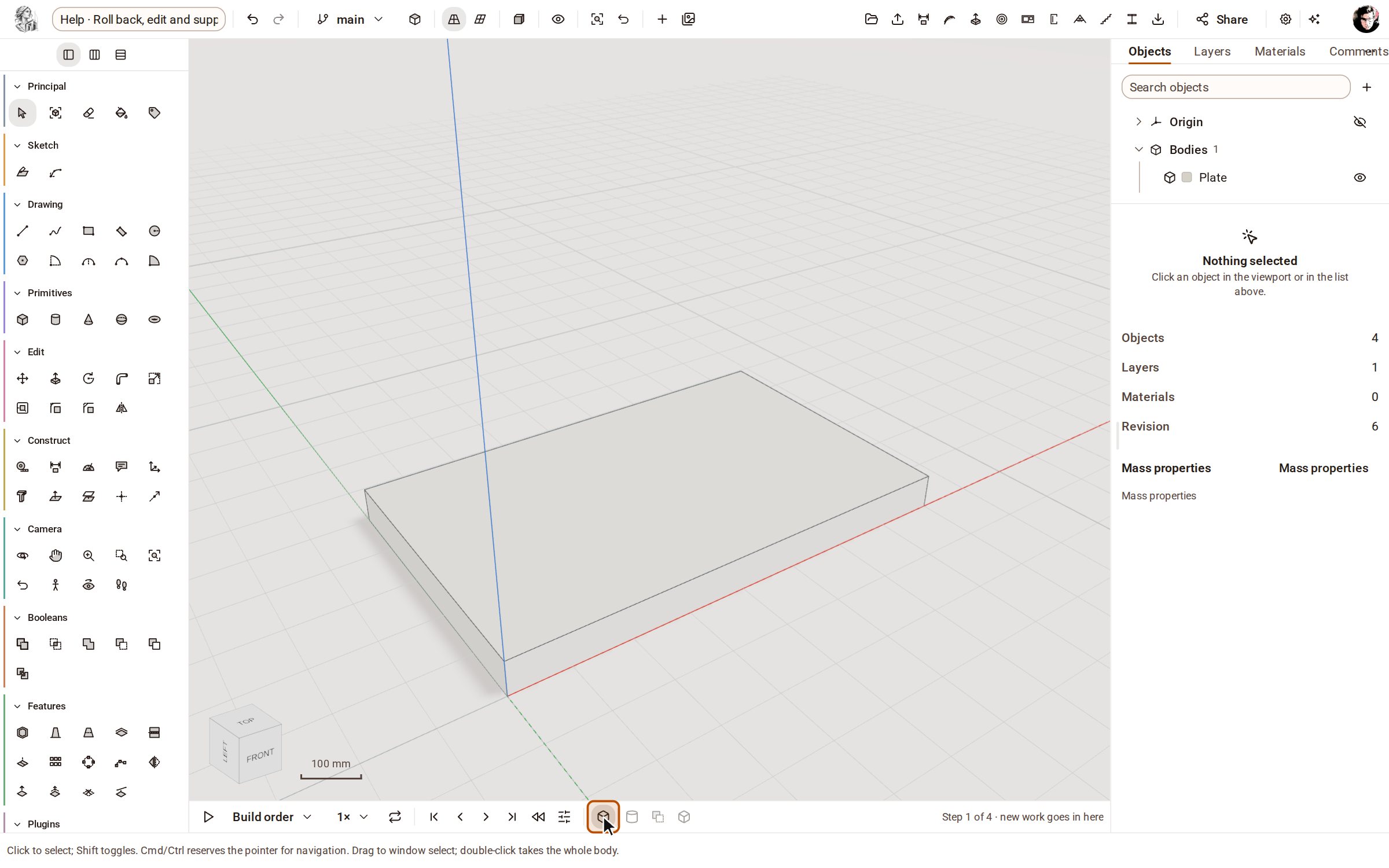Toggle perspective view button in top toolbar
The height and width of the screenshot is (868, 1389).
454,19
